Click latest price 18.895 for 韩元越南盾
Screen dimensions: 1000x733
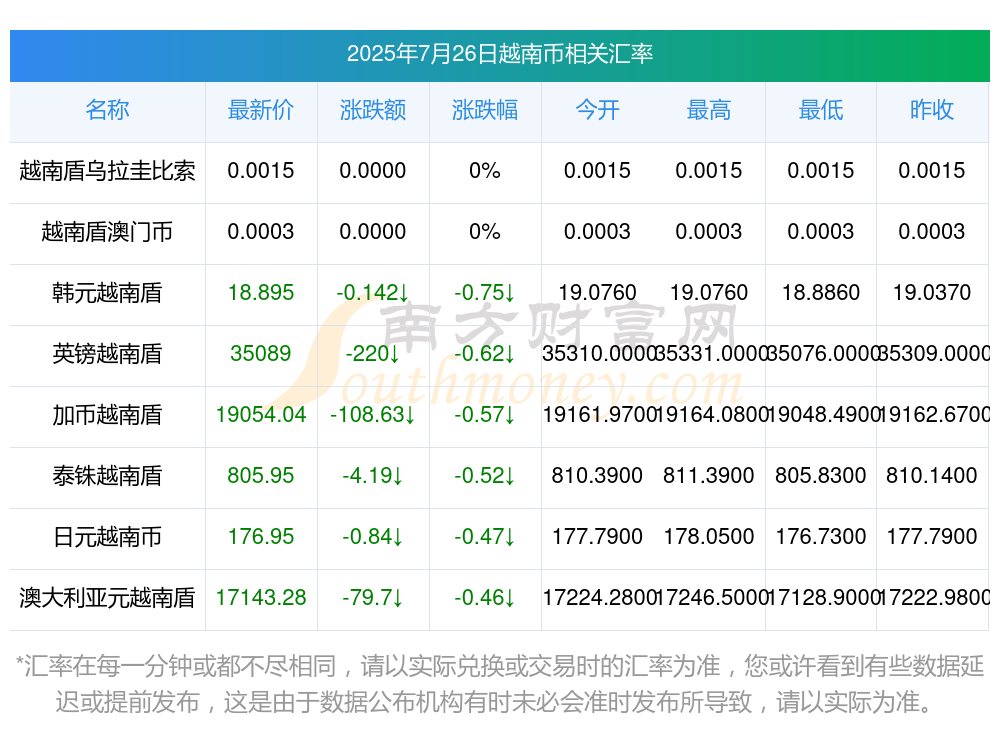click(x=261, y=293)
